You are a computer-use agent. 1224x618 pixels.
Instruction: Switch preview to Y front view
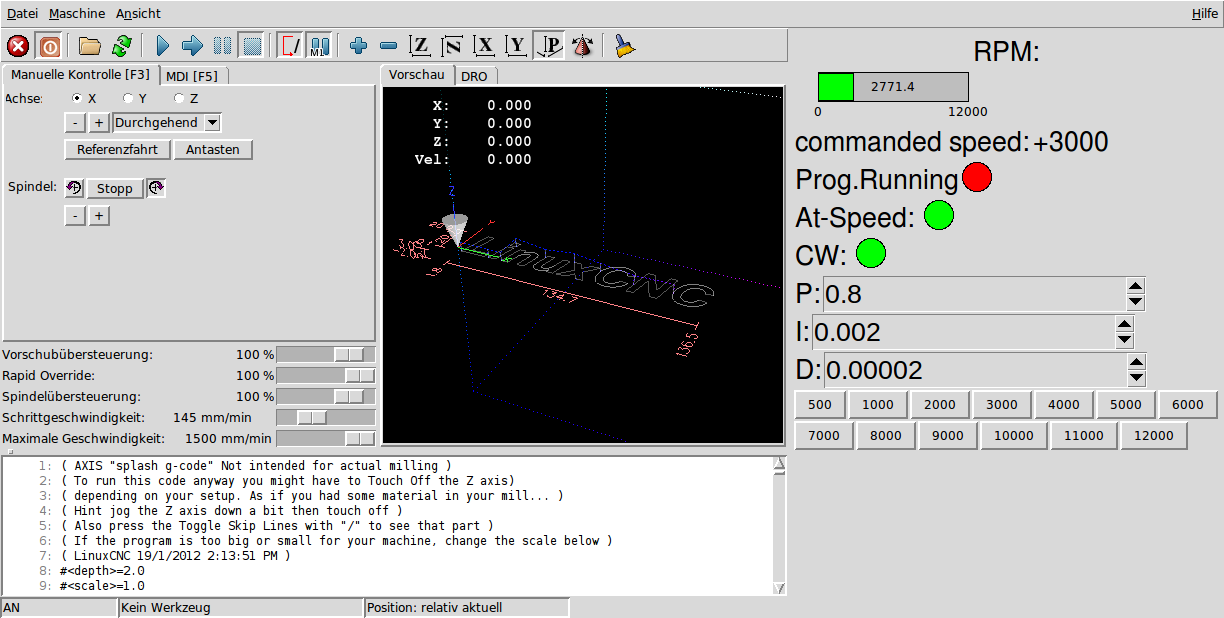click(x=517, y=46)
